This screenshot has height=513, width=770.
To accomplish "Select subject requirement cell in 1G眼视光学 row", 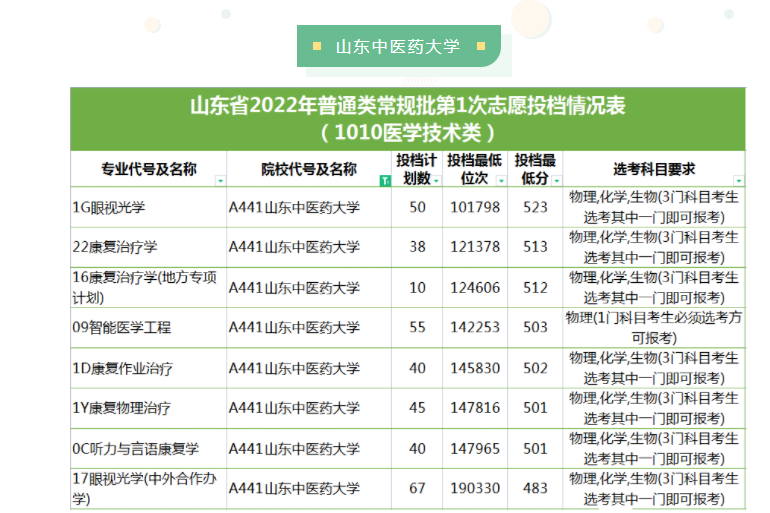I will pos(654,207).
